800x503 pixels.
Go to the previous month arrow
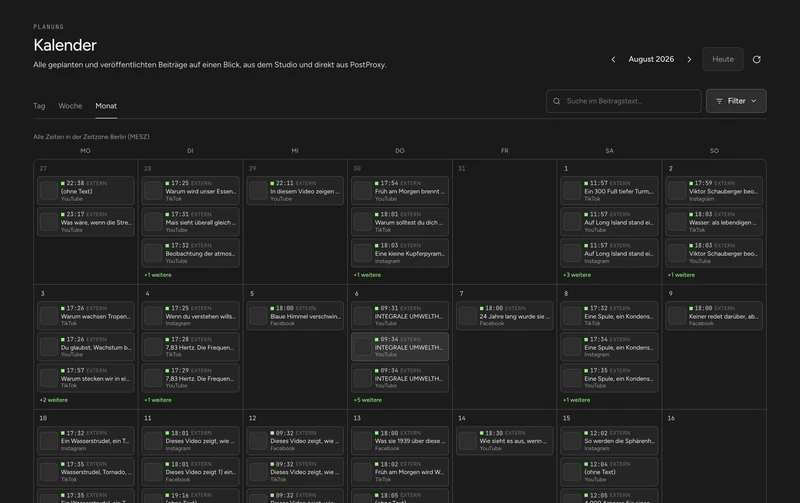tap(613, 60)
